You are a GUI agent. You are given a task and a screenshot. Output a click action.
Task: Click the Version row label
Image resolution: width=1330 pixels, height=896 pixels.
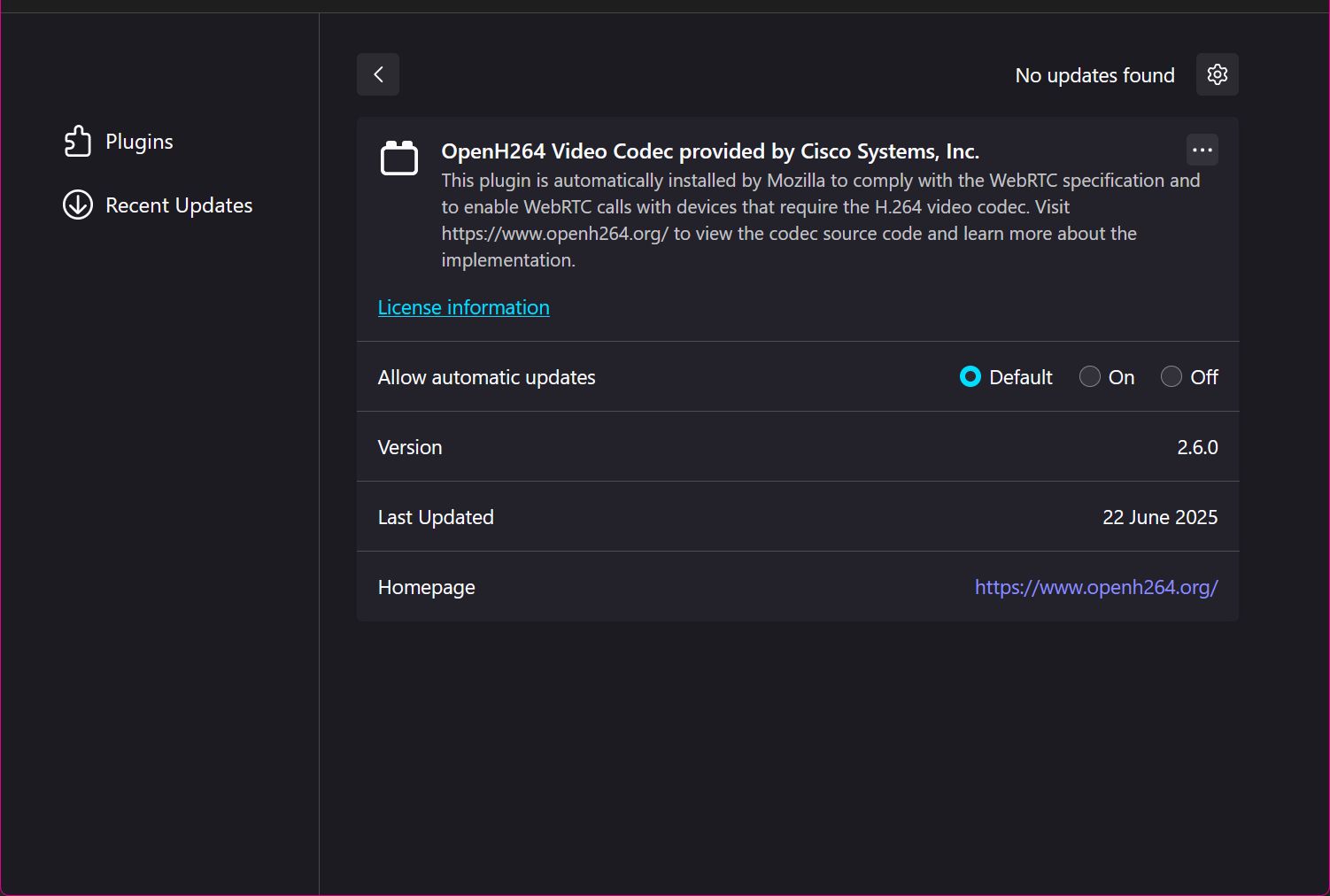tap(410, 447)
